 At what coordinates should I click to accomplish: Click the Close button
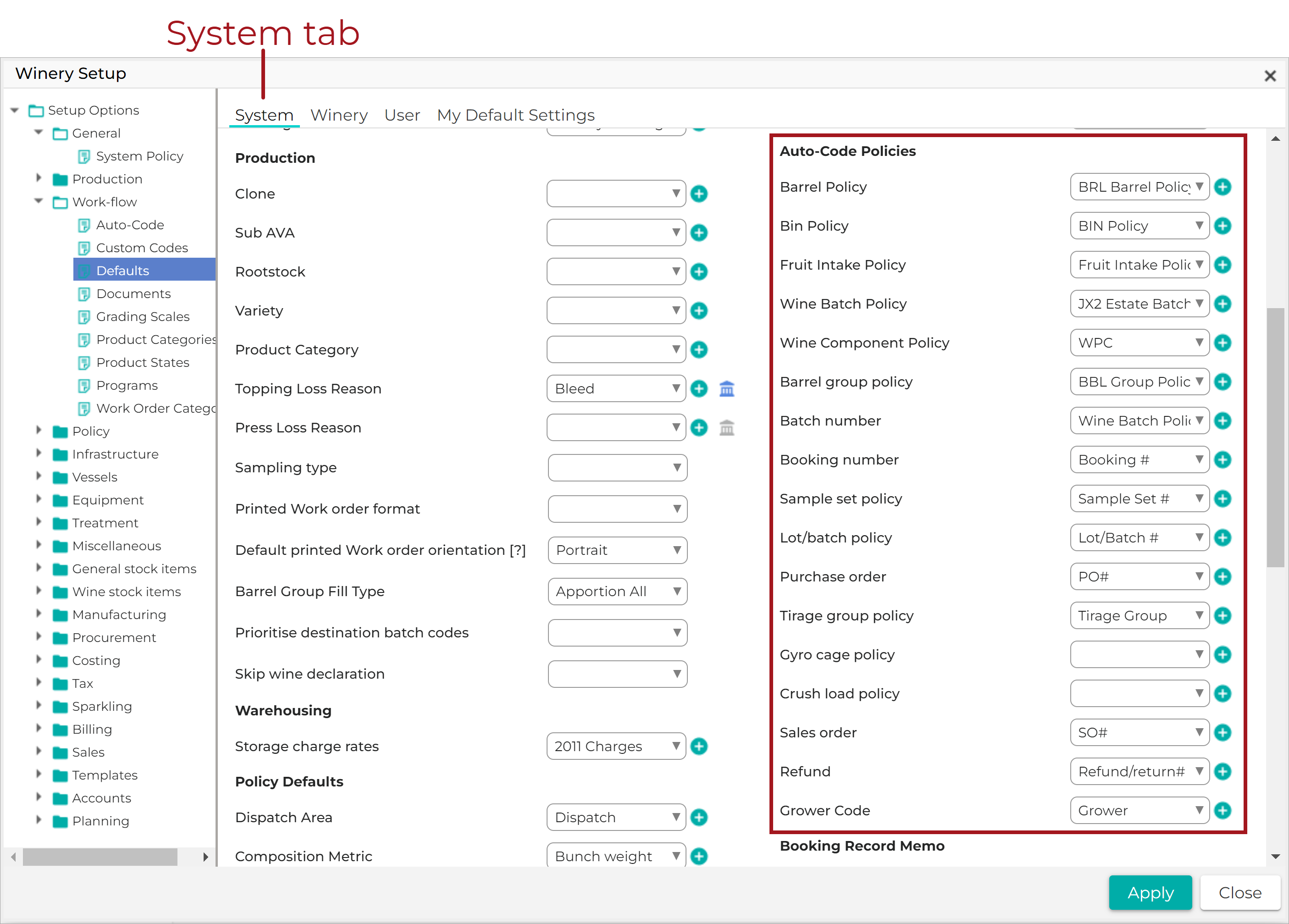point(1239,893)
